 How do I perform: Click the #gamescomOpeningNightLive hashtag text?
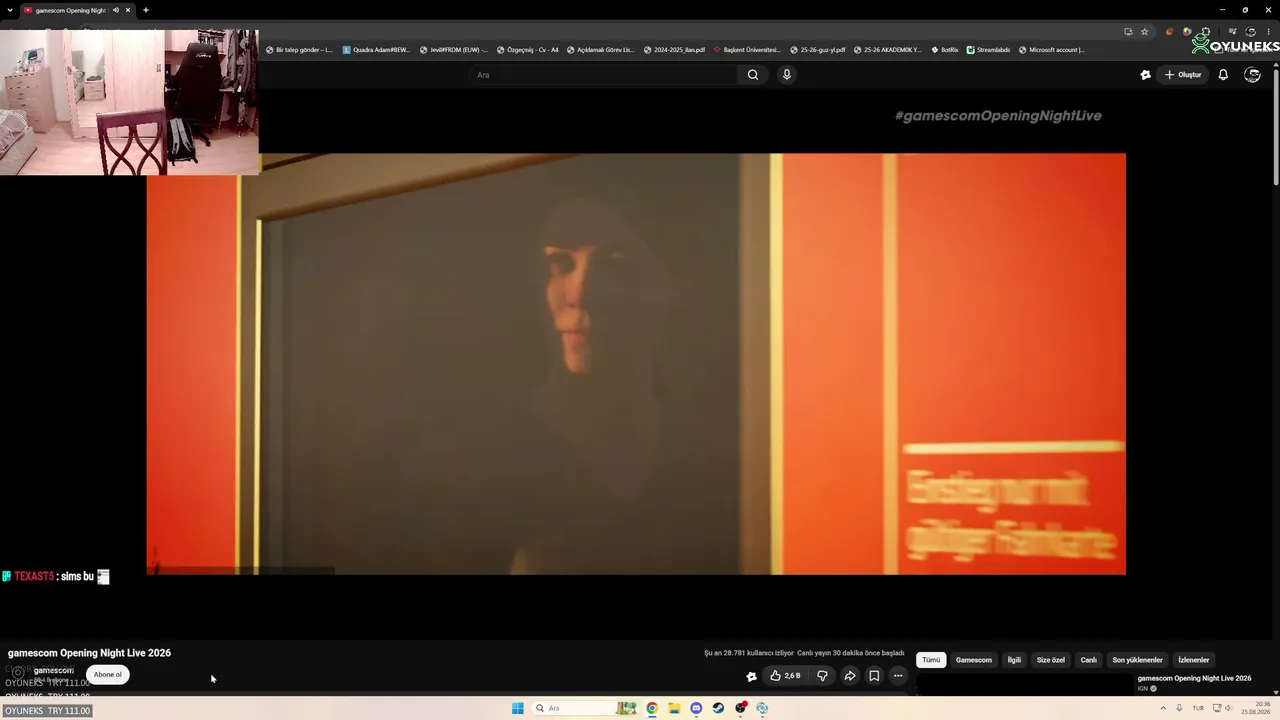[x=998, y=116]
